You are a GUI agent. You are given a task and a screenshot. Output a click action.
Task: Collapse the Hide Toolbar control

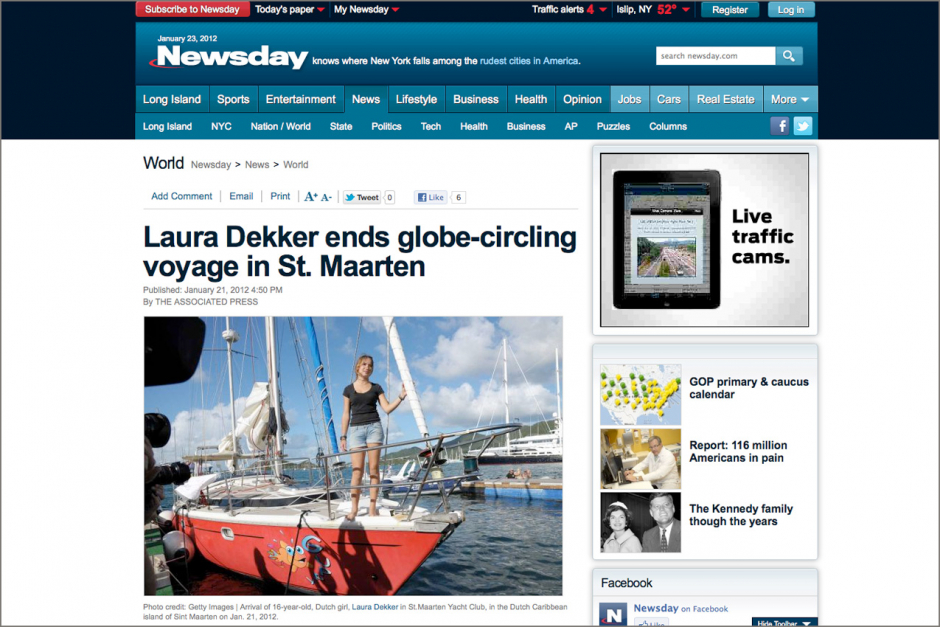(x=784, y=622)
